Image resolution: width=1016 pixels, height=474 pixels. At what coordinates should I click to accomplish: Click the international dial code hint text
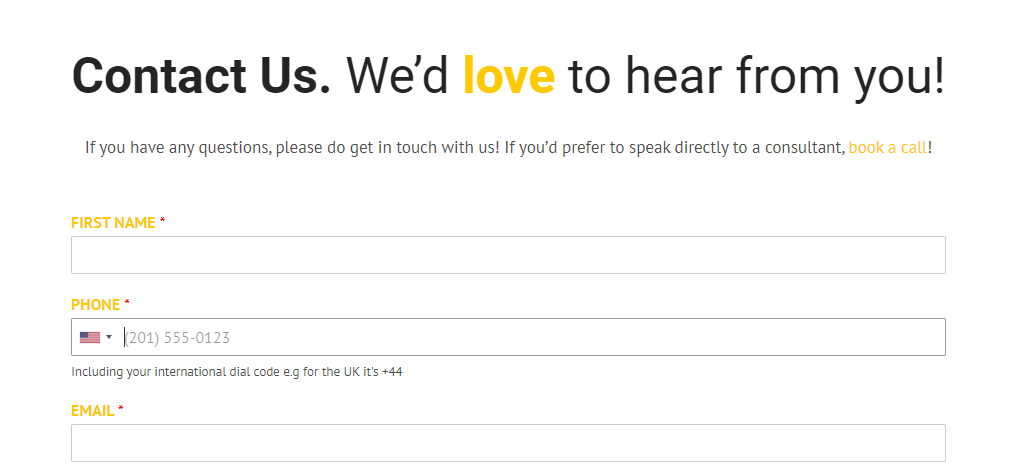237,372
